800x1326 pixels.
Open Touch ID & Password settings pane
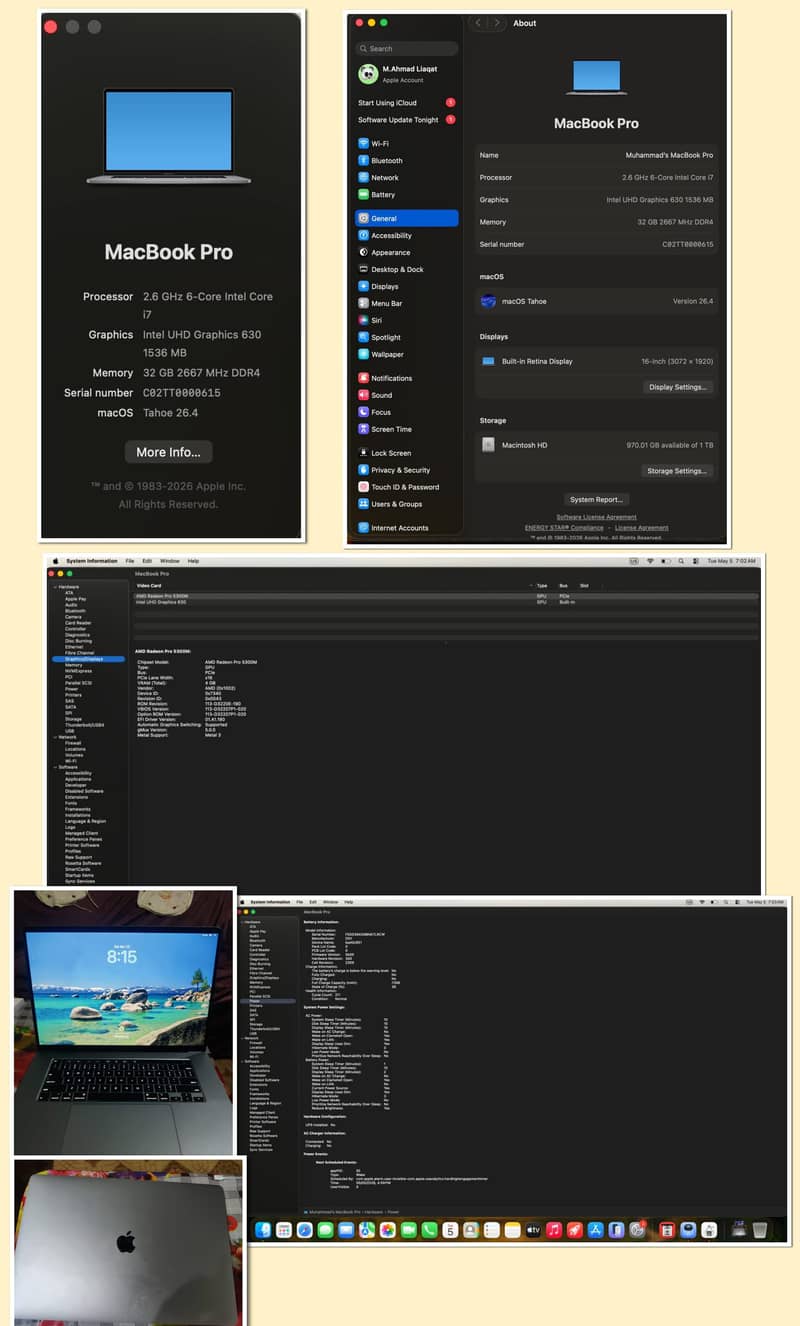pyautogui.click(x=406, y=487)
